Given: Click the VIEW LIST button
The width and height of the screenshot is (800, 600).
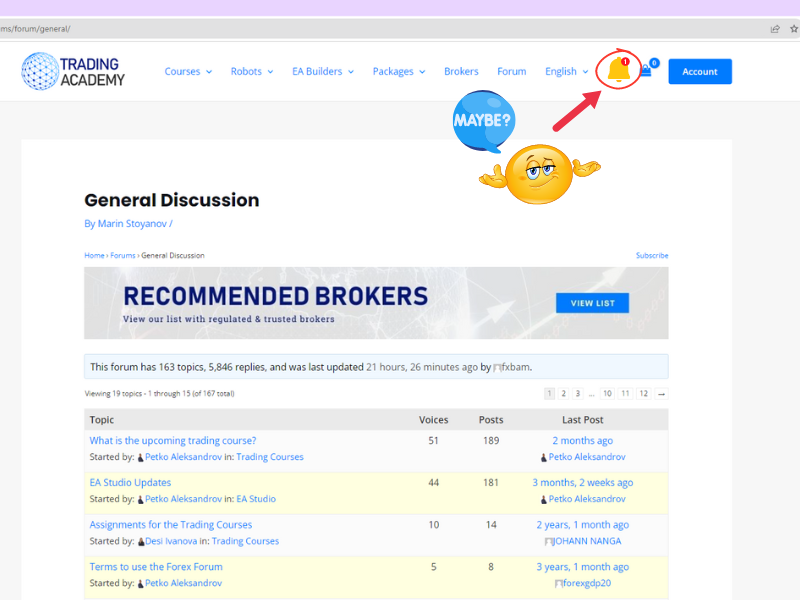Looking at the screenshot, I should coord(592,303).
